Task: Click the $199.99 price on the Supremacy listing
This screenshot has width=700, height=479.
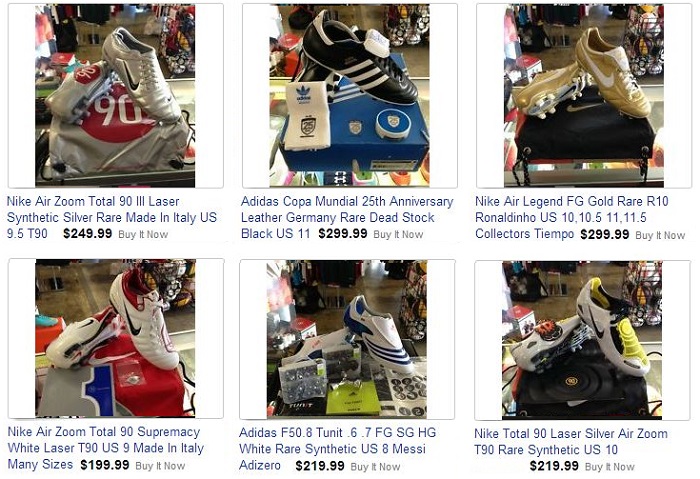Action: click(105, 465)
